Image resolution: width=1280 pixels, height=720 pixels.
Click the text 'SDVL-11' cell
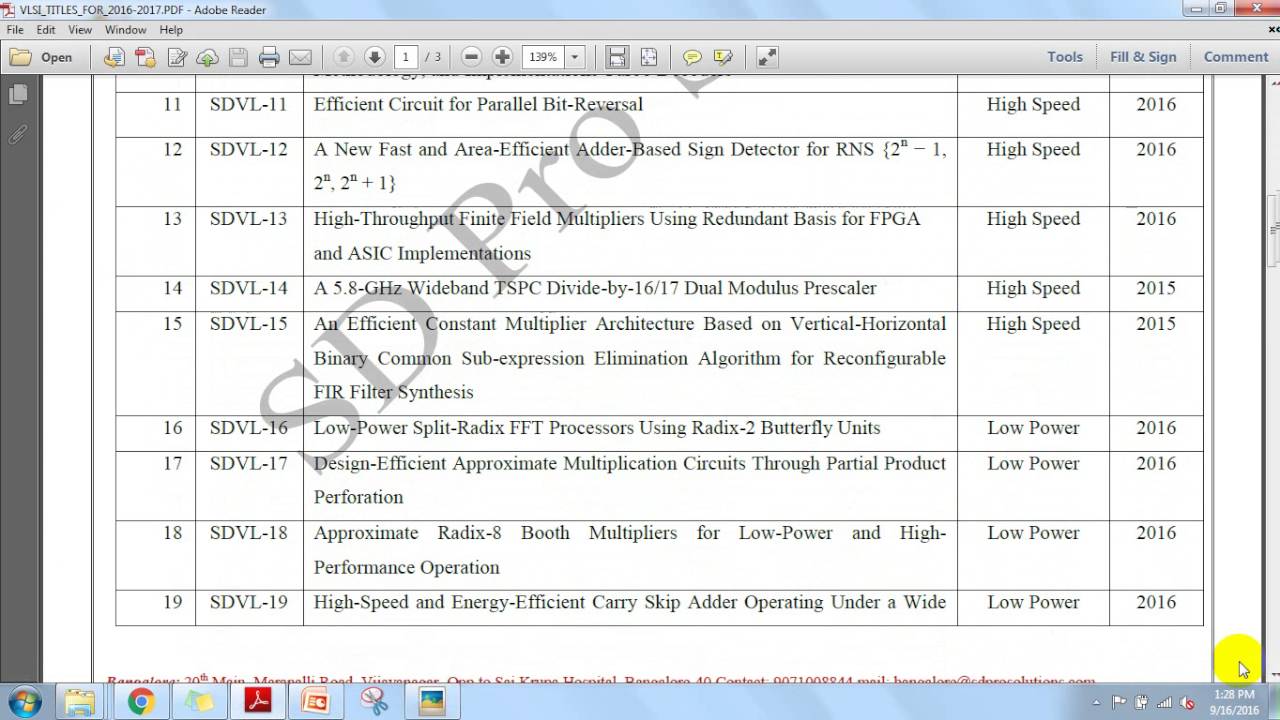[249, 104]
